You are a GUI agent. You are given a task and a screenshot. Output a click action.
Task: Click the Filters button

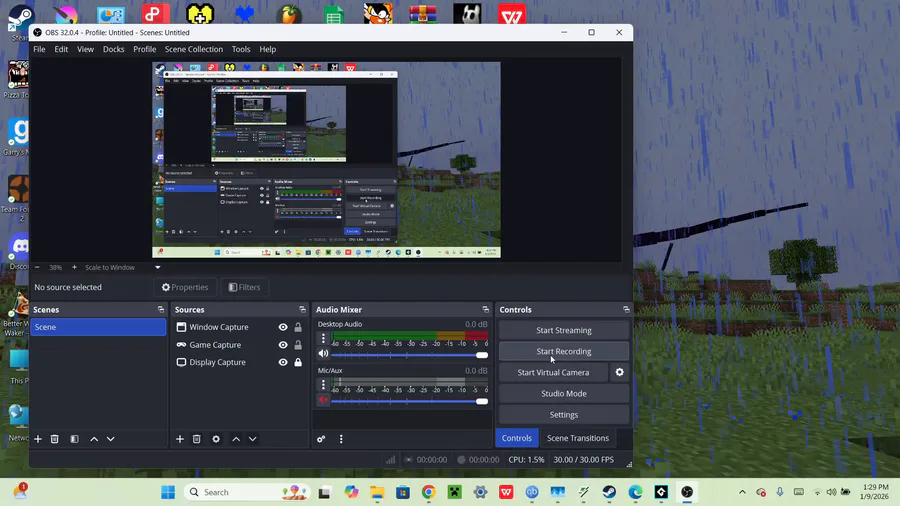coord(245,287)
